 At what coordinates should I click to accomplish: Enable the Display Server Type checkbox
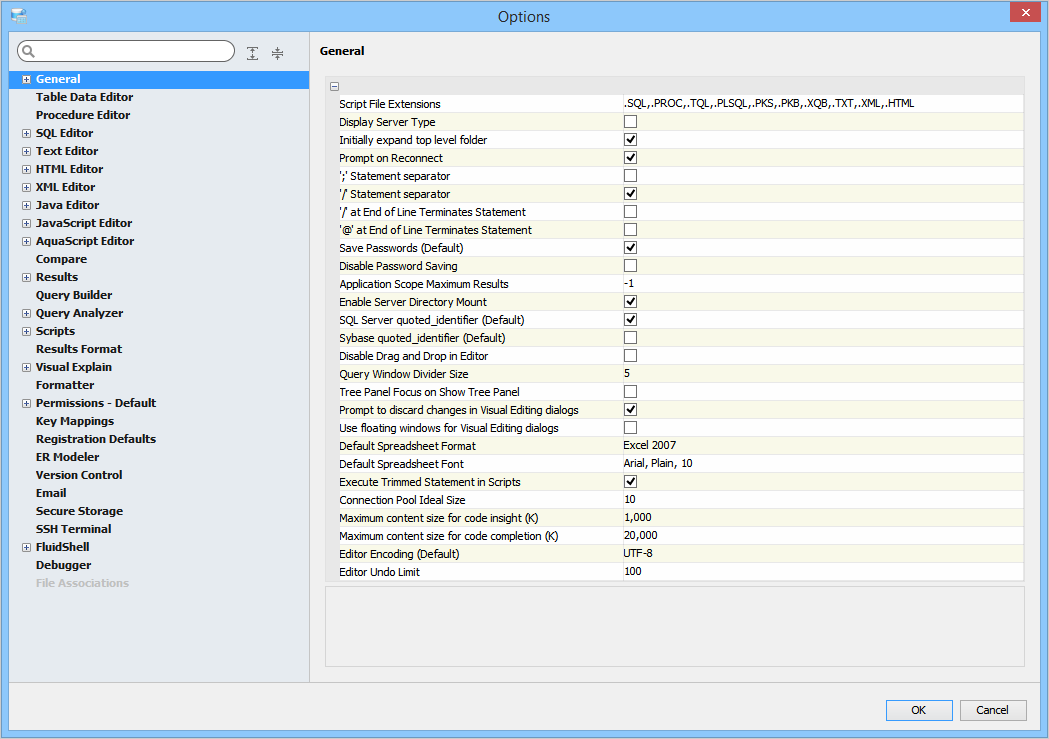(631, 122)
